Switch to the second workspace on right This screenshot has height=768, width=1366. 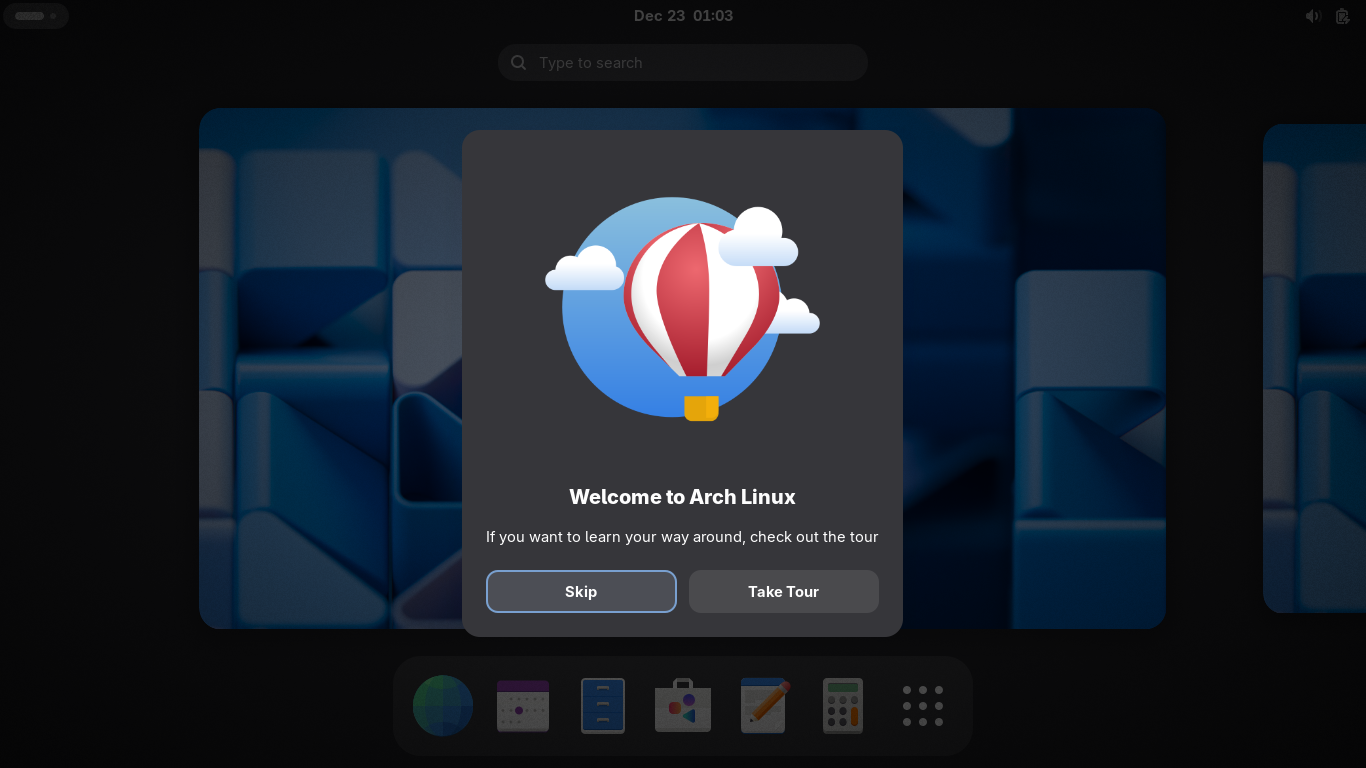[x=1314, y=368]
